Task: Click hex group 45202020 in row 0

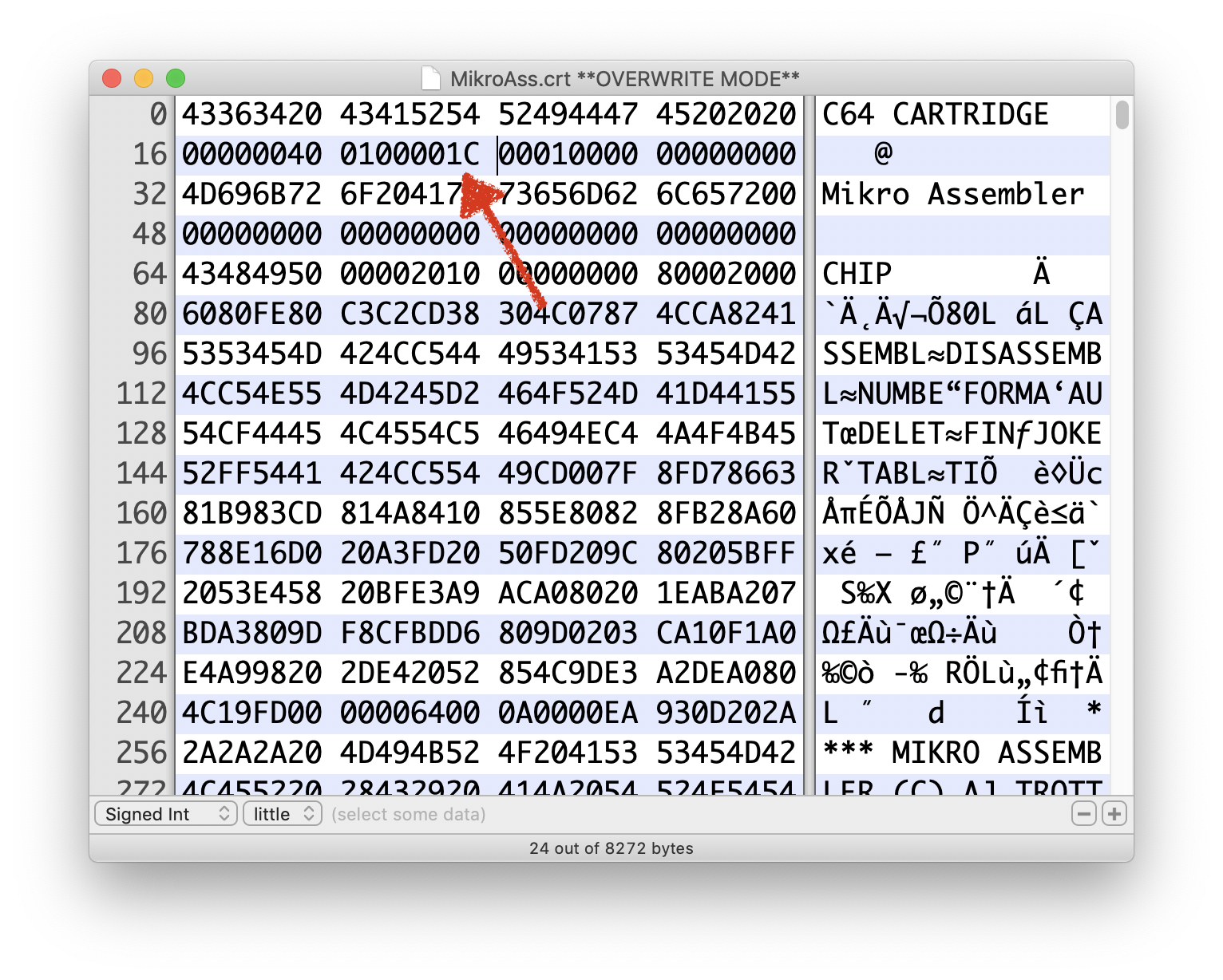Action: click(726, 114)
